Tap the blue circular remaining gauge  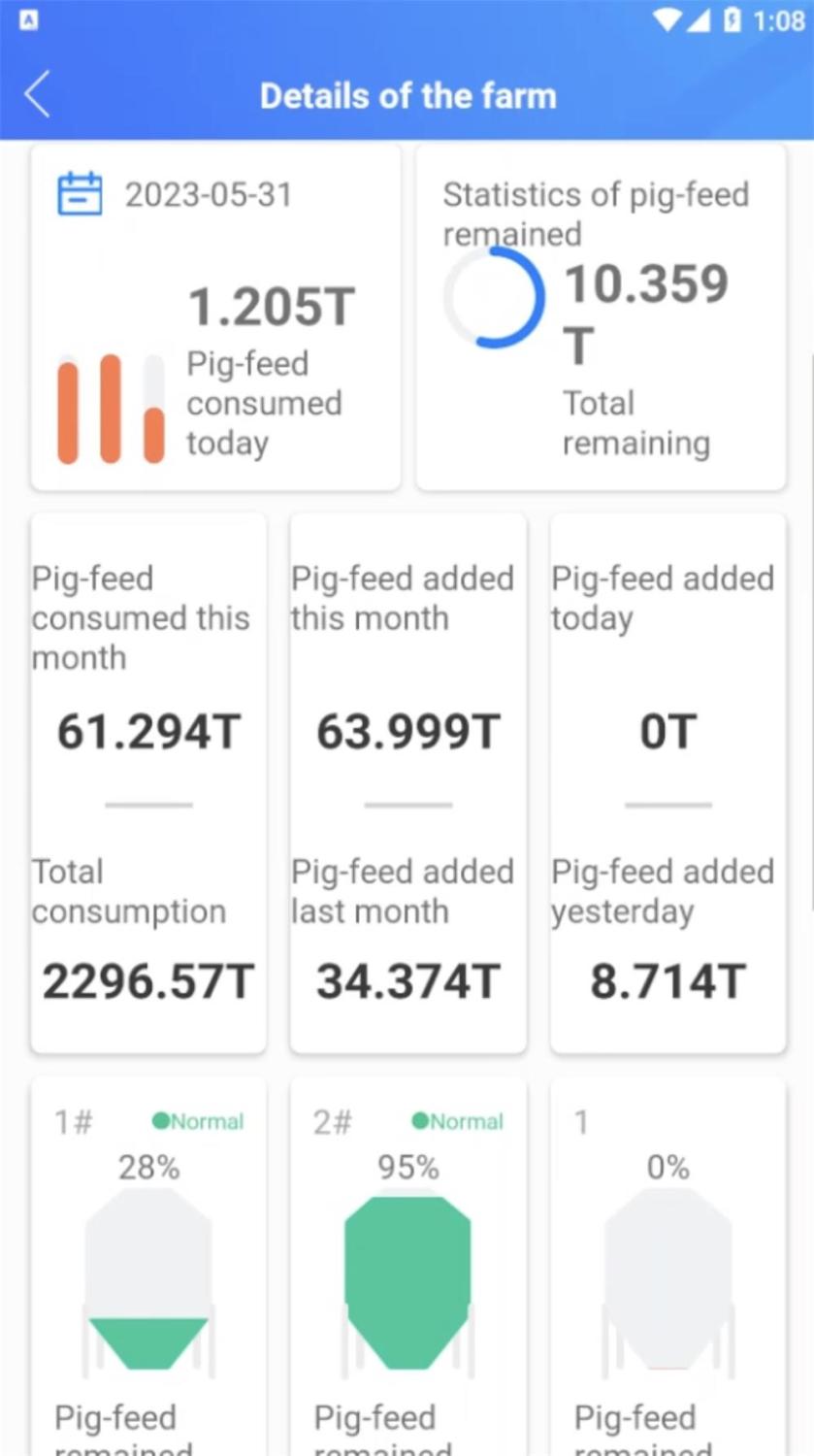(494, 297)
